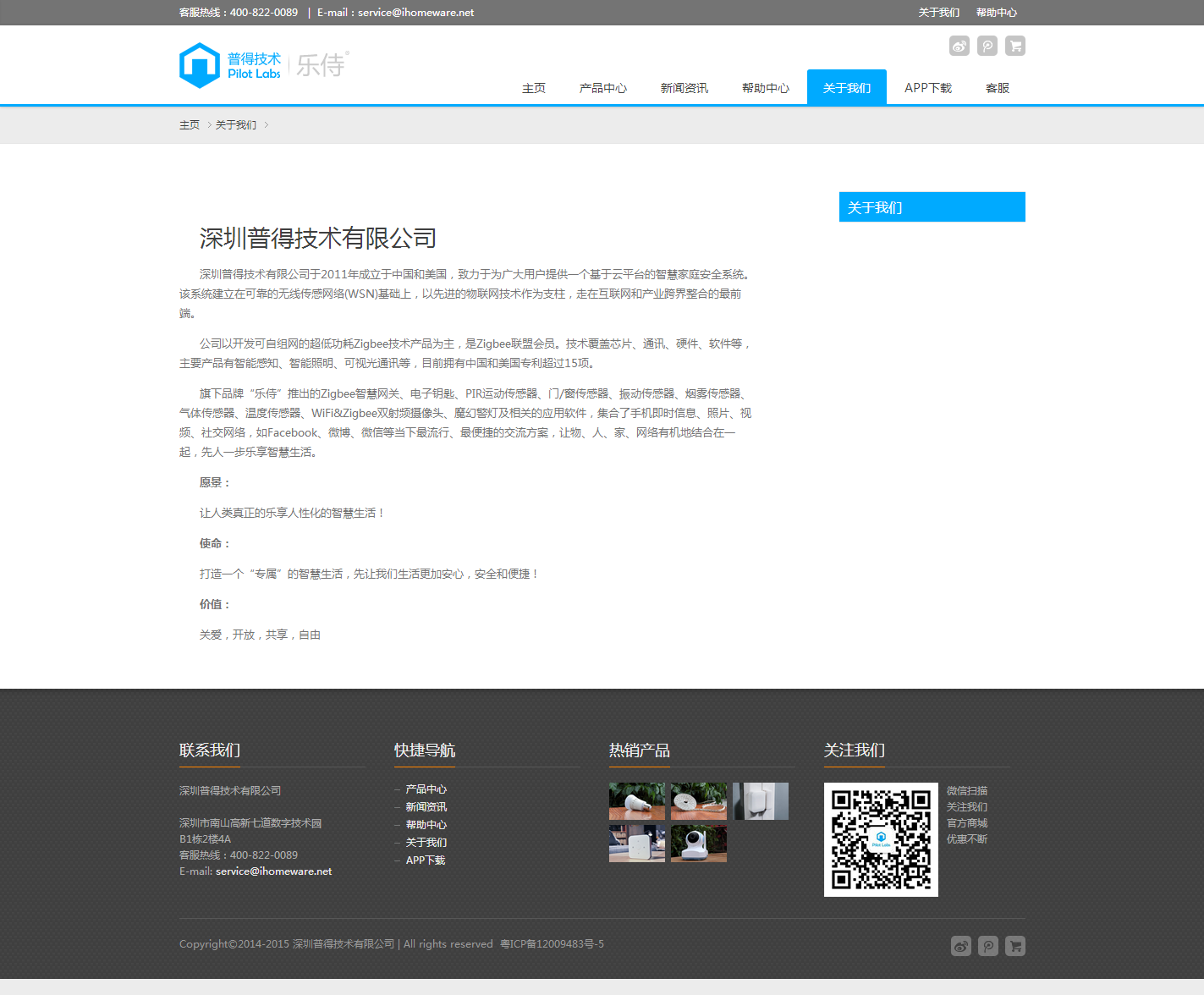Screen dimensions: 1204x995
Task: Open the shopping cart icon in header
Action: pos(1014,46)
